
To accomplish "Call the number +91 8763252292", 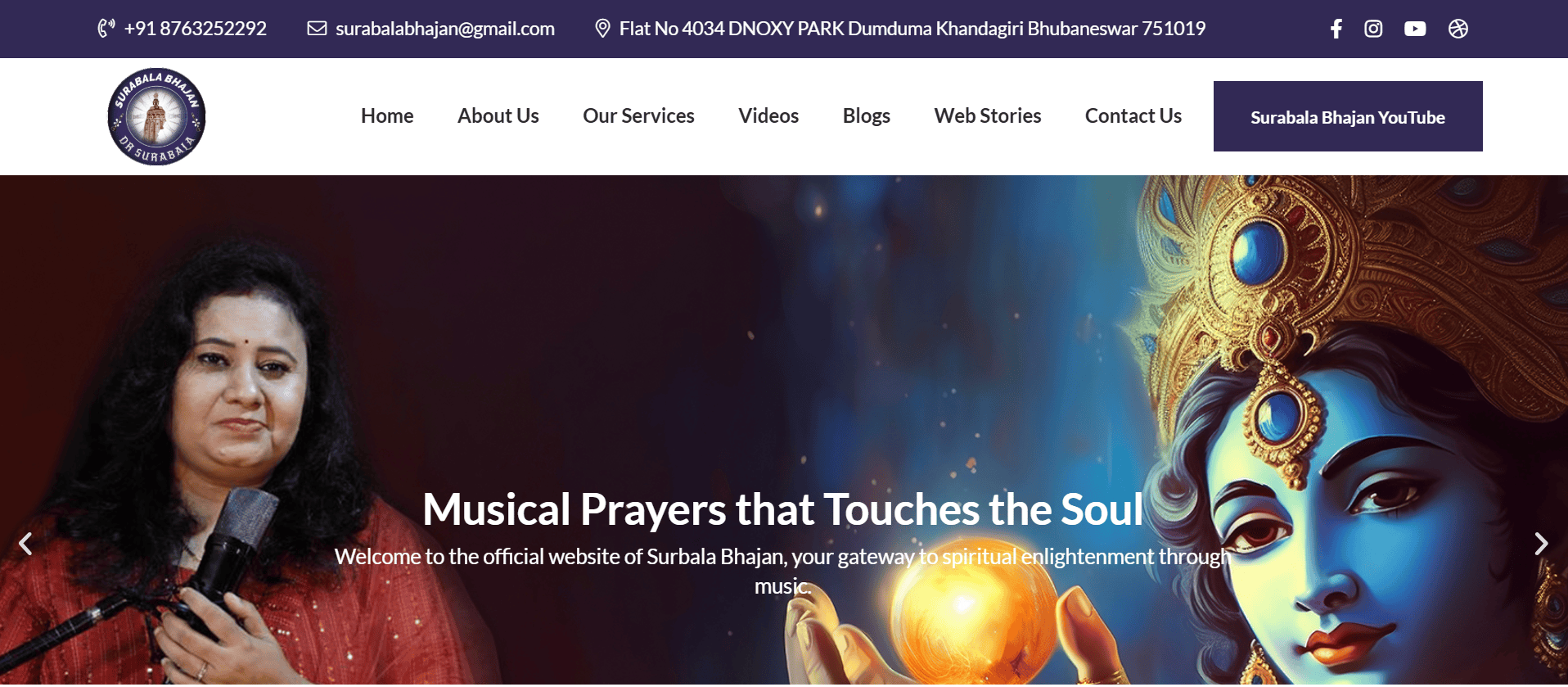I will [x=196, y=29].
